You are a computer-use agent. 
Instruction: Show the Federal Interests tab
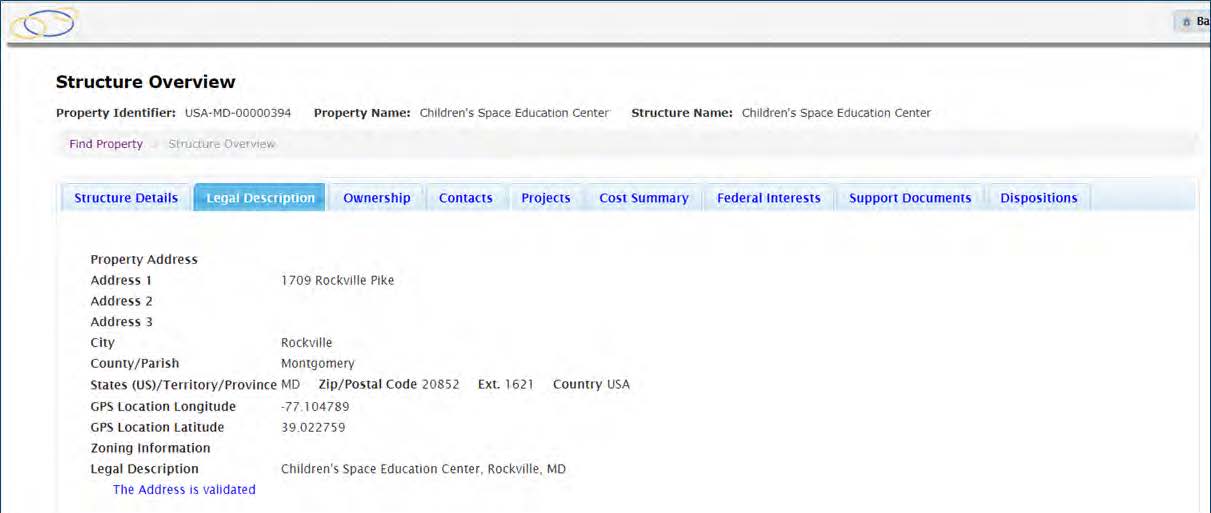(769, 198)
